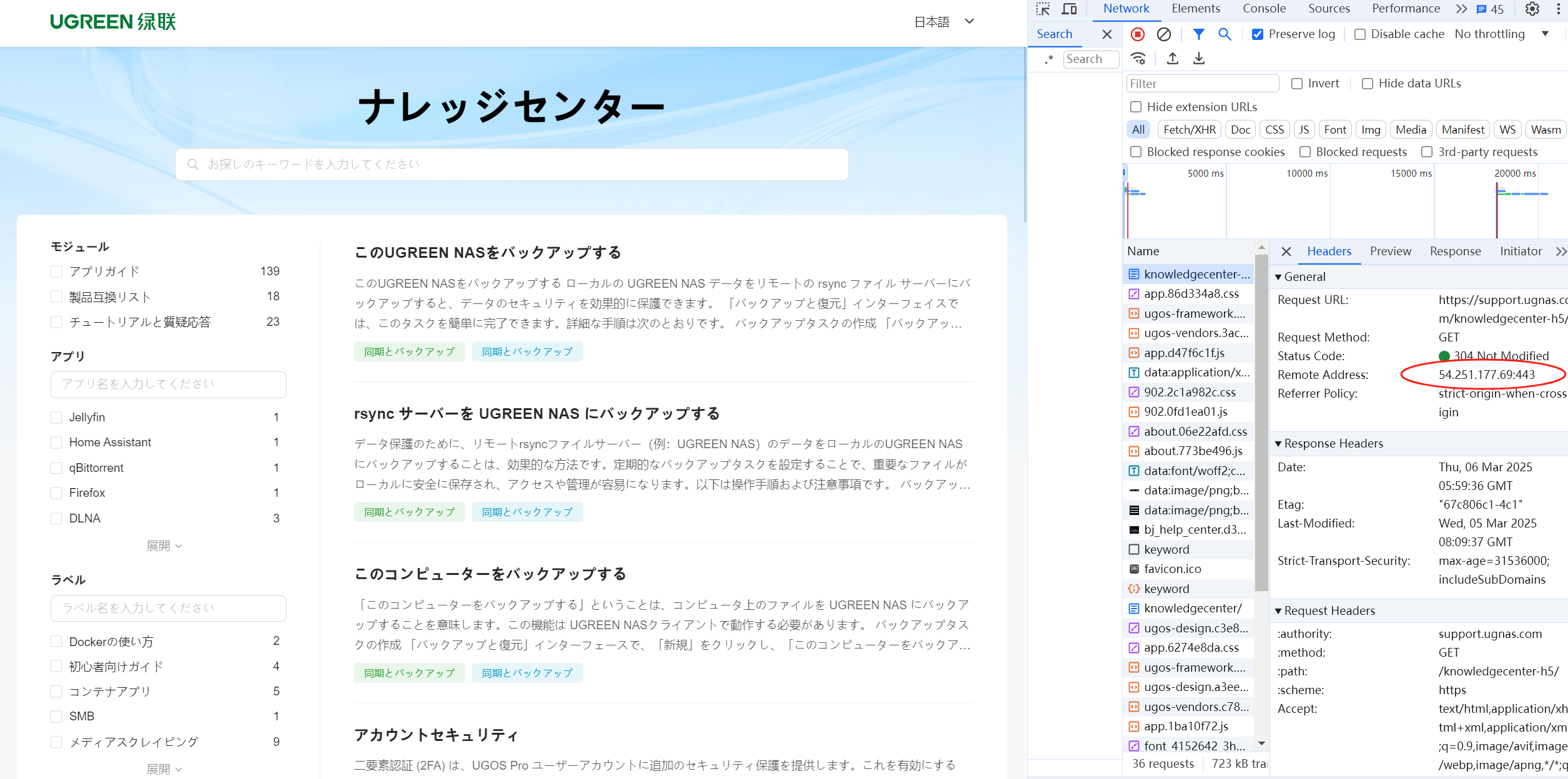The image size is (1568, 779).
Task: Click the inspect element picker icon
Action: [x=1043, y=9]
